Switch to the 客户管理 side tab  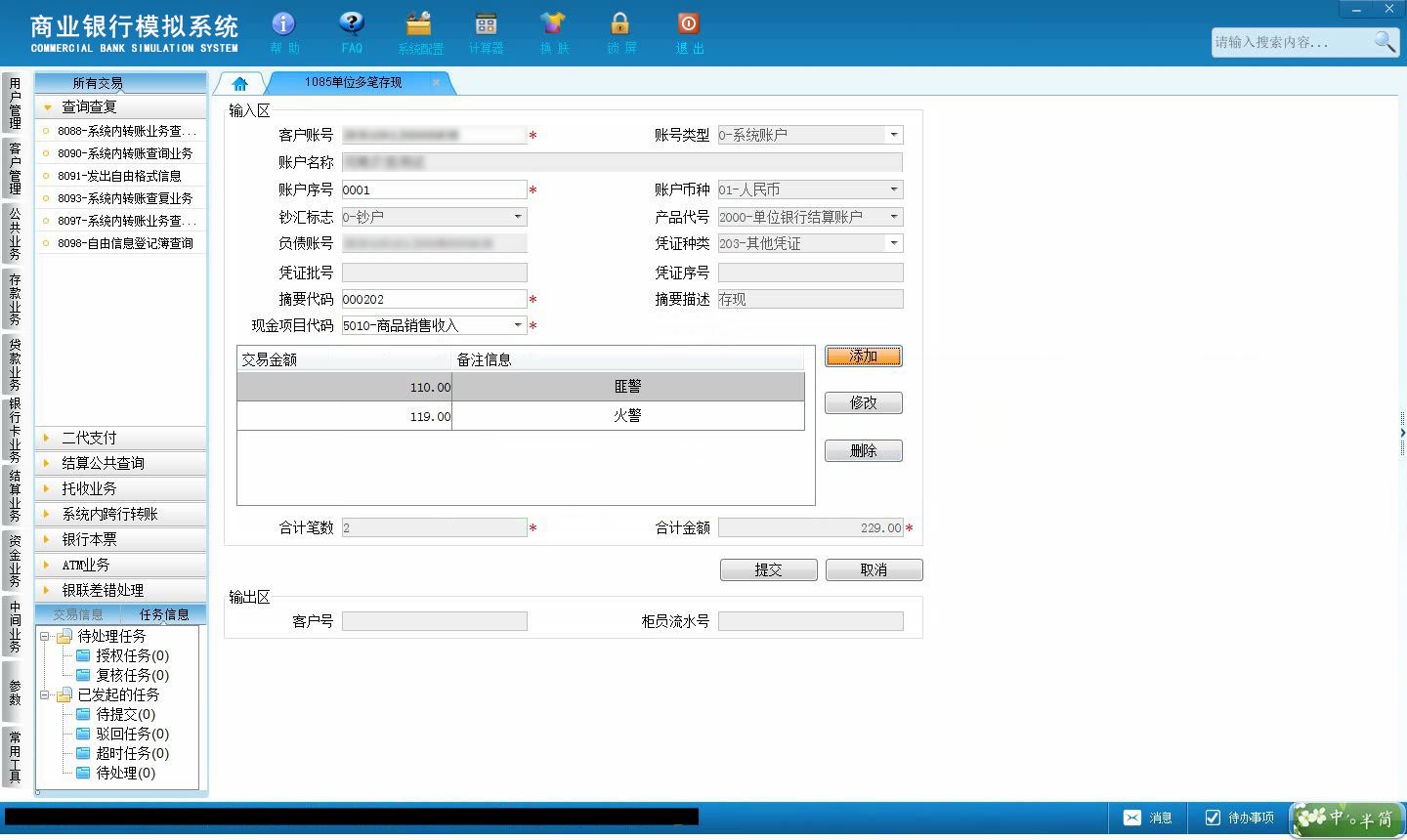click(14, 168)
